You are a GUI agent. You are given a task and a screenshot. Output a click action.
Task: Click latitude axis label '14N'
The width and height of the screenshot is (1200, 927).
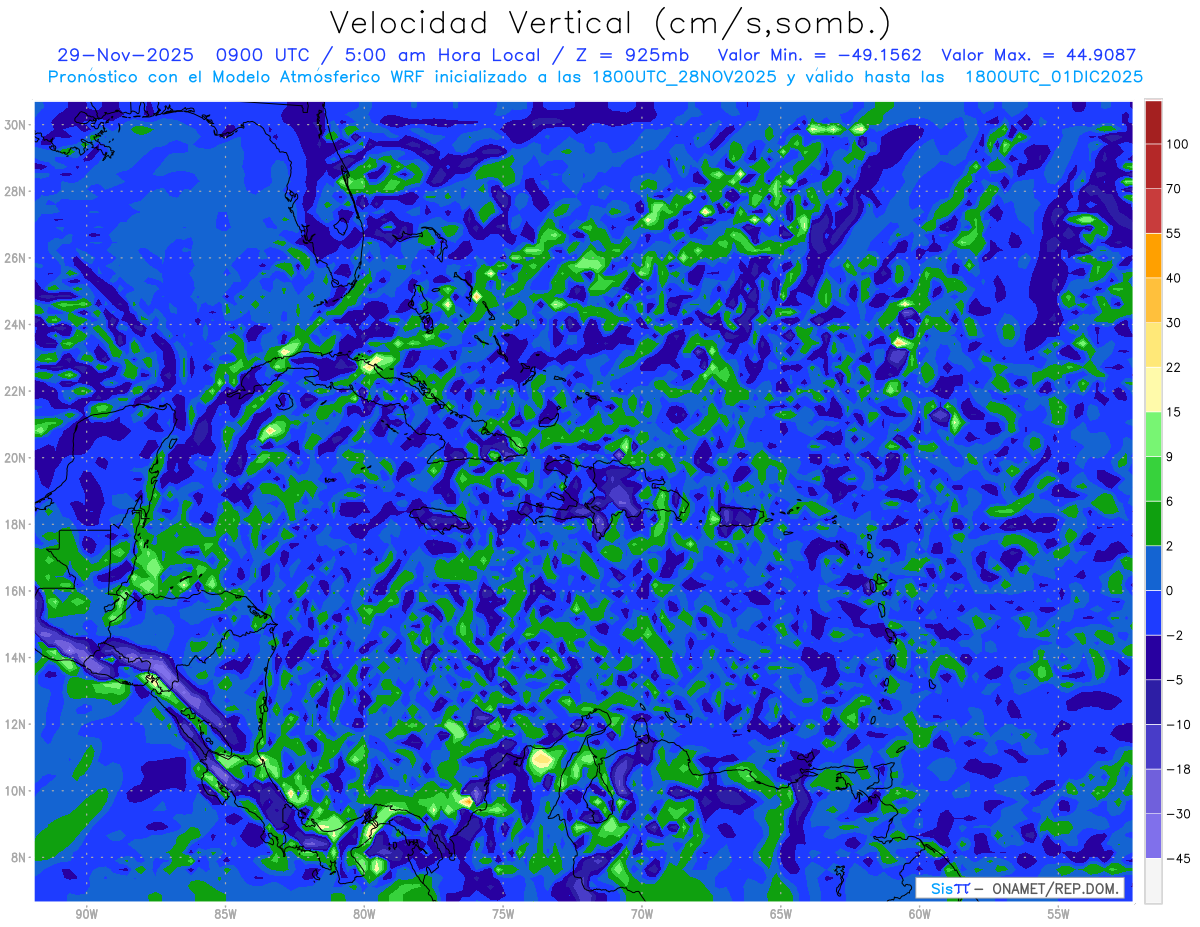tap(17, 658)
